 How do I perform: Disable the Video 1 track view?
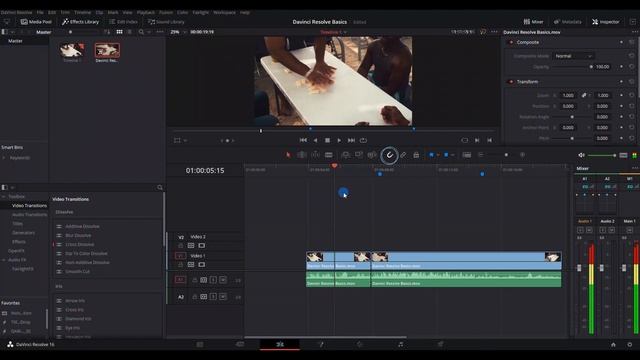(x=201, y=265)
